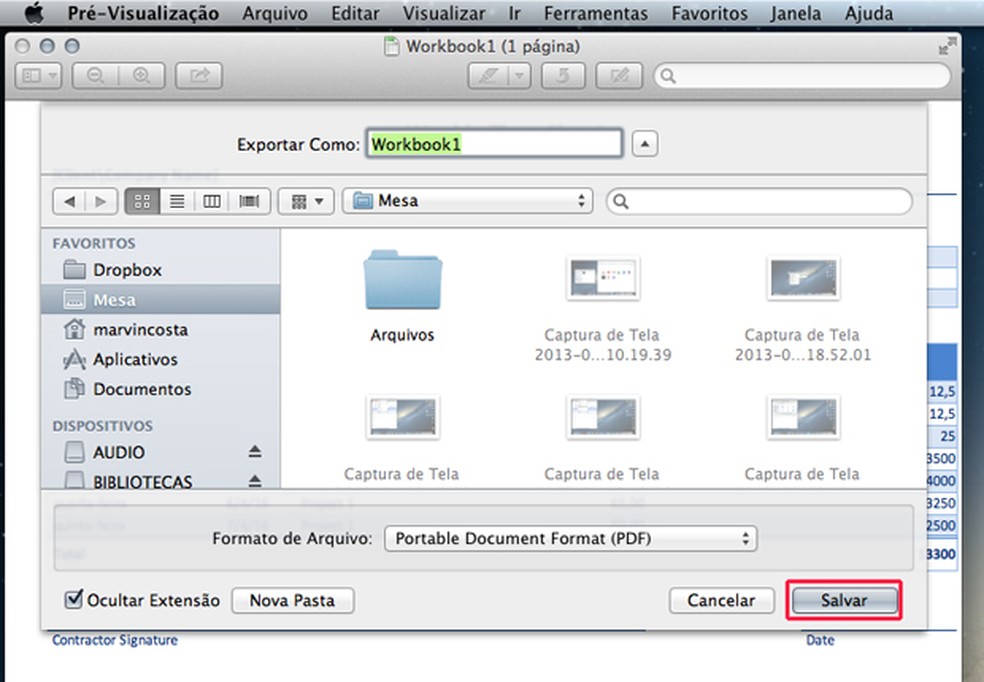Uncheck the Ocultar Extensão checkbox
The image size is (984, 682).
[76, 600]
